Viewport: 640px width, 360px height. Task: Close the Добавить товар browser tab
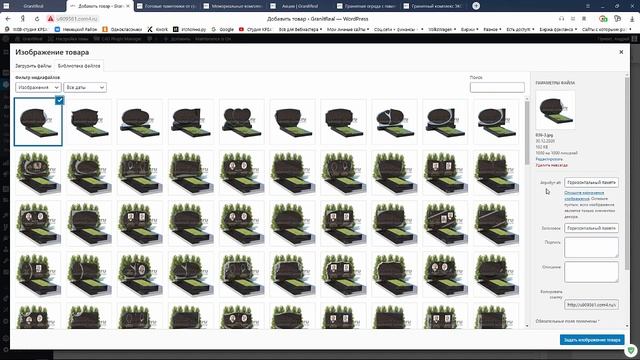(x=128, y=6)
